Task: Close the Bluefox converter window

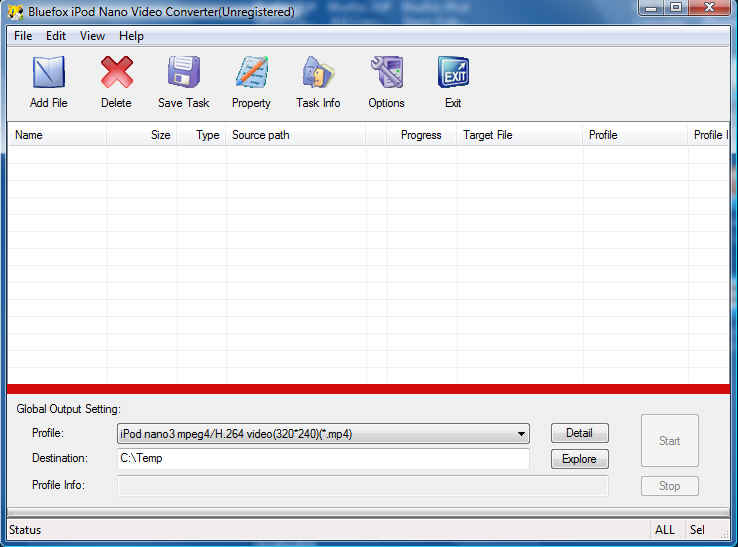Action: [709, 8]
